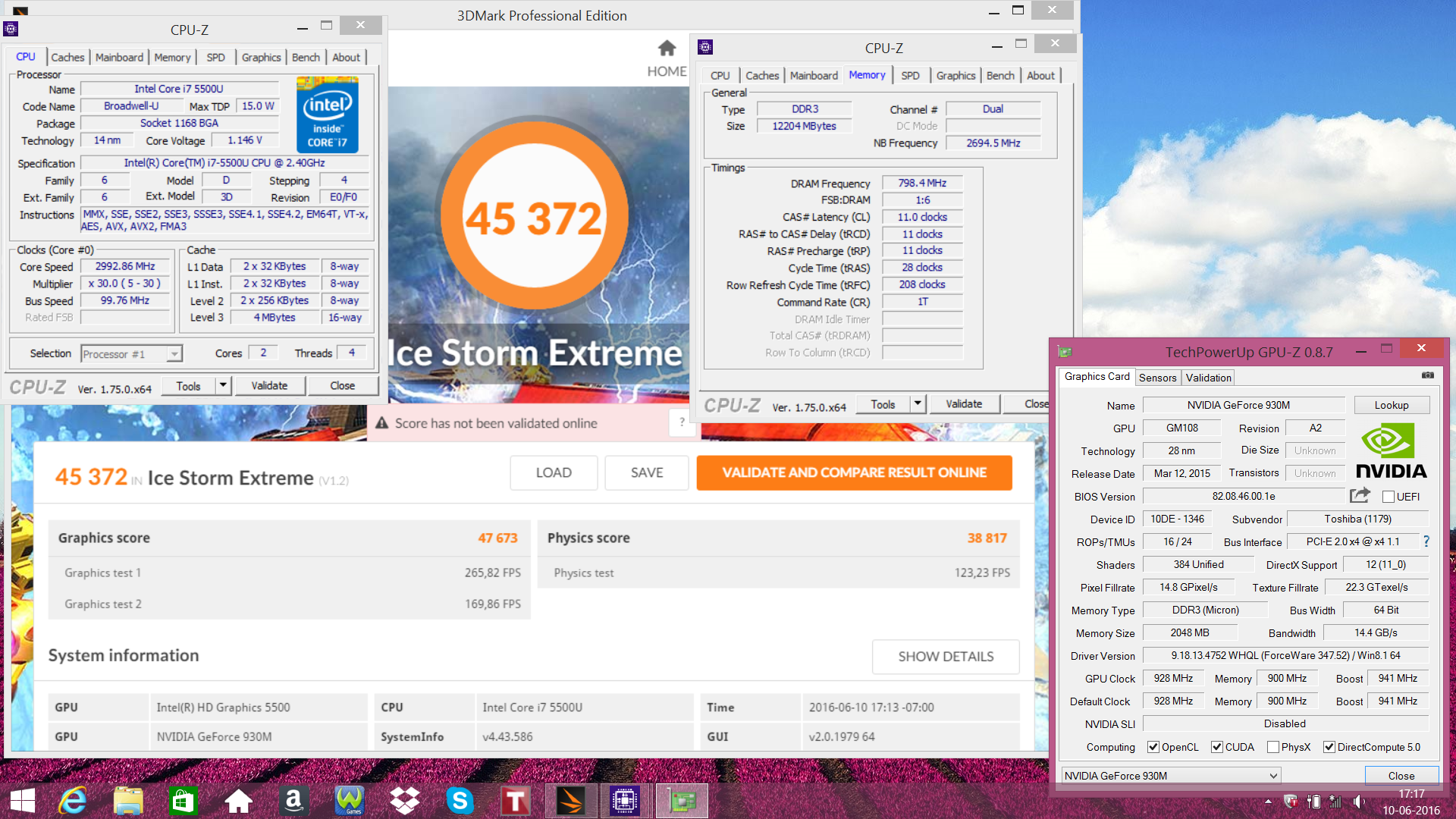The width and height of the screenshot is (1456, 819).
Task: Click the Bus Interface question mark in GPU-Z
Action: pos(1426,541)
